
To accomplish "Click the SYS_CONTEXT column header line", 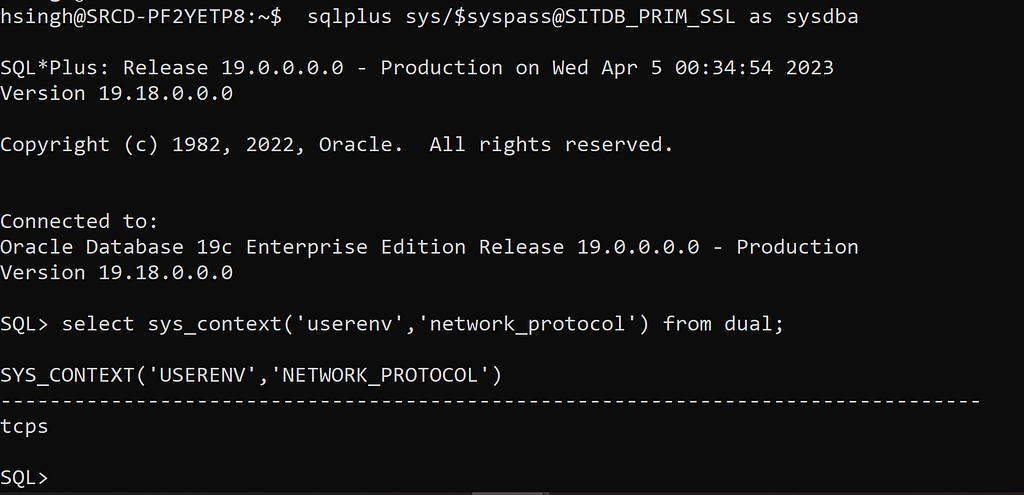I will [x=251, y=375].
